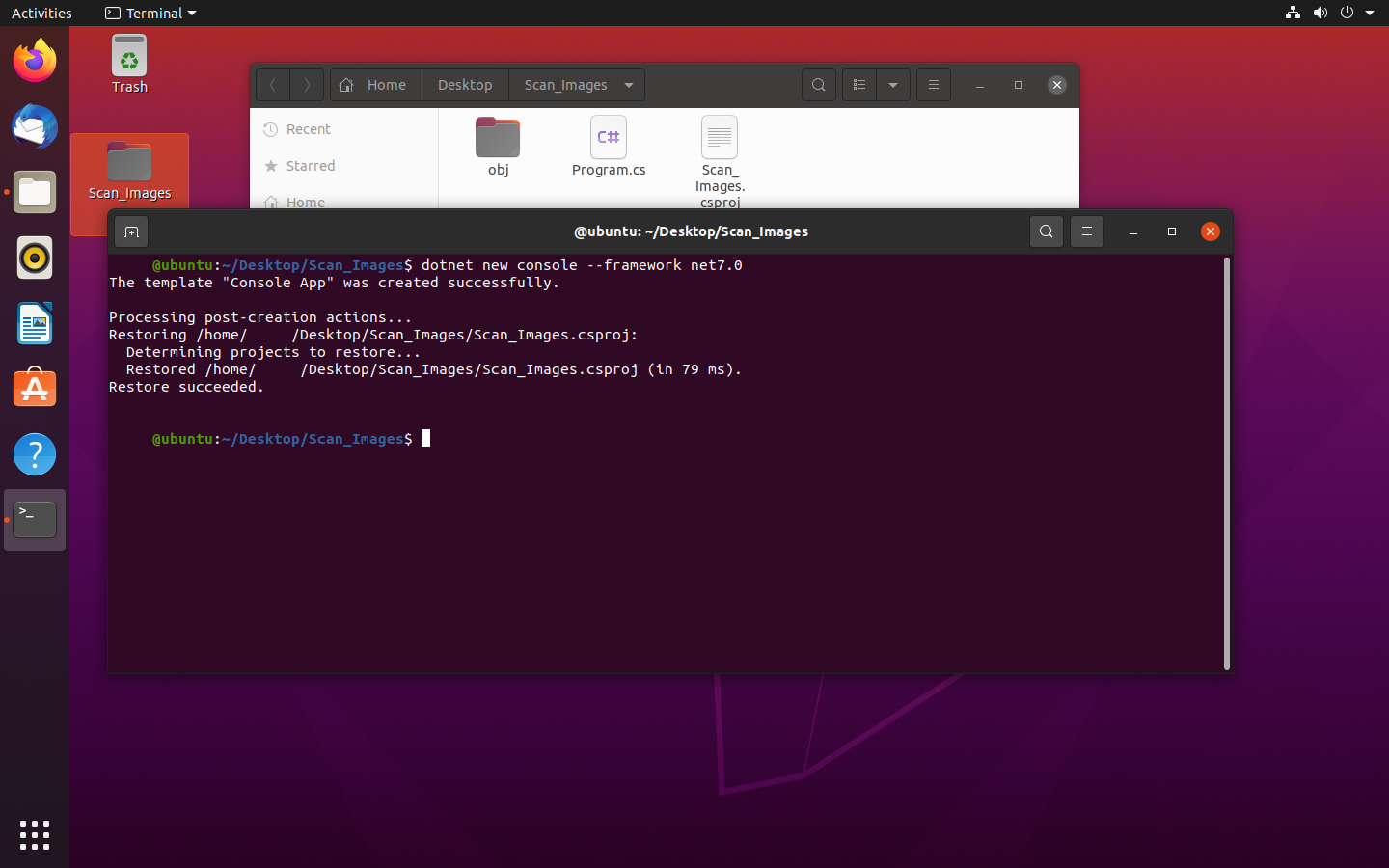Open the Activities overview
Screen dimensions: 1389x868
pos(41,14)
